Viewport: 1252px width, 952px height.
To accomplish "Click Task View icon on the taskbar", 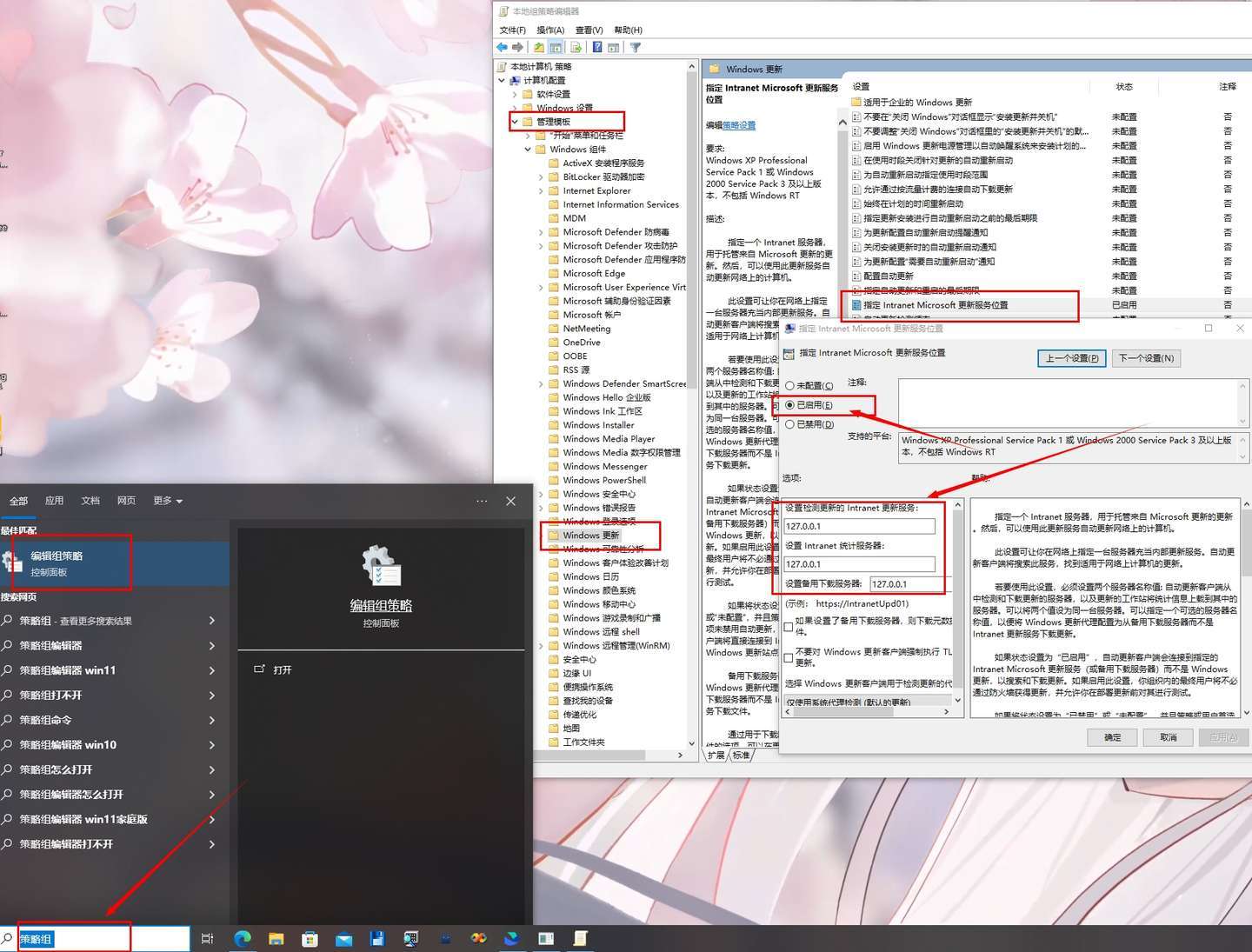I will [x=207, y=938].
